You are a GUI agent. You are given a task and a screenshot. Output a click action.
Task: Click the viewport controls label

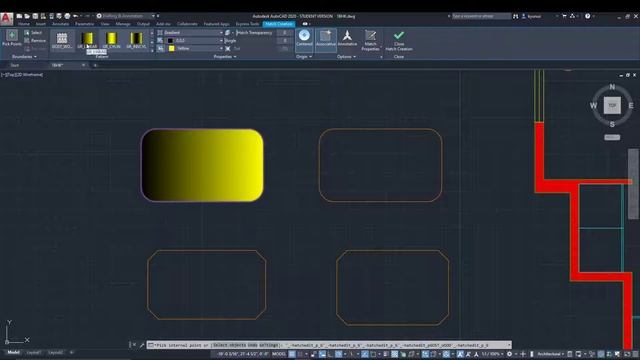coord(22,75)
